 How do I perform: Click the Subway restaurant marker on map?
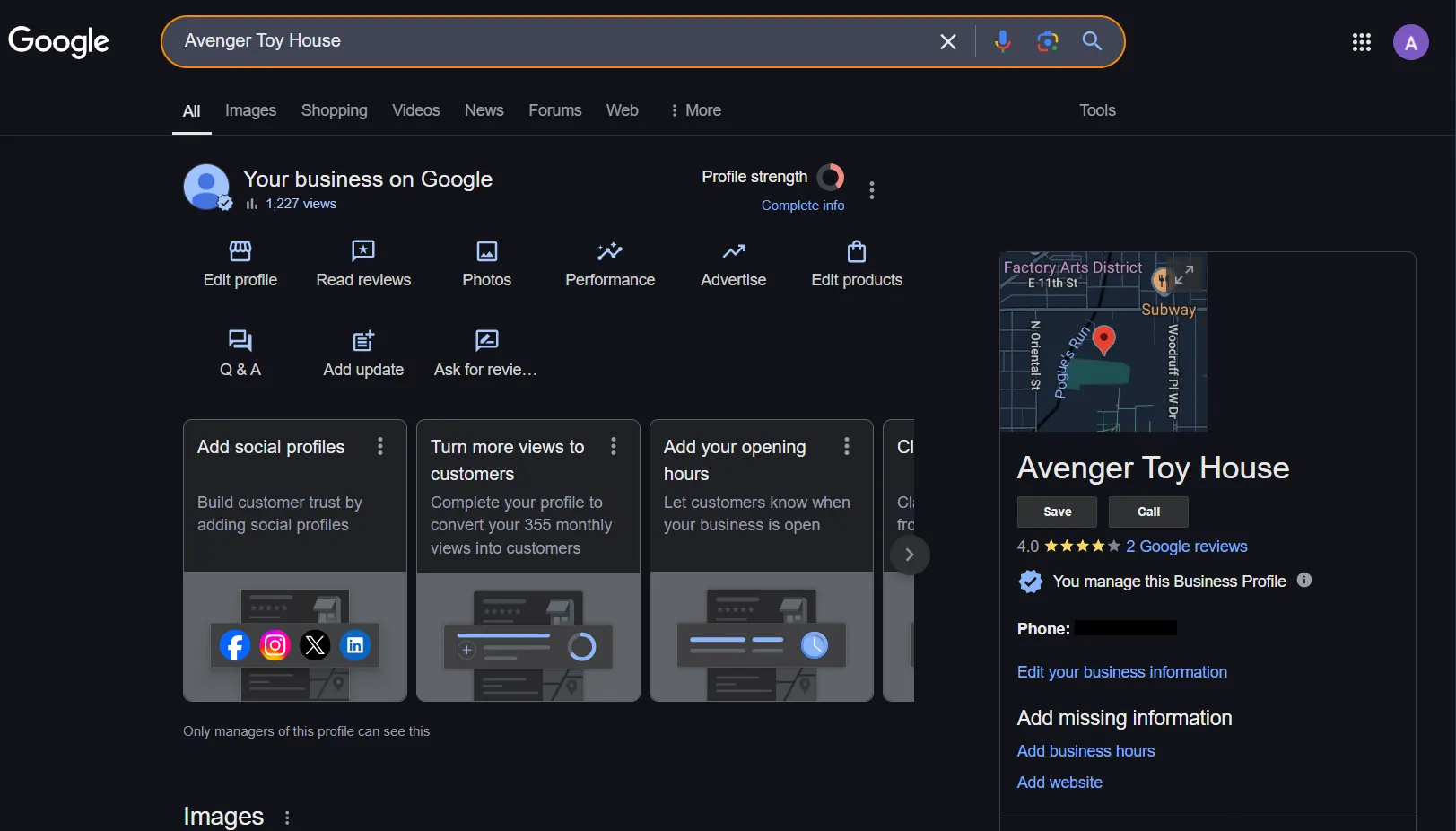[x=1162, y=281]
